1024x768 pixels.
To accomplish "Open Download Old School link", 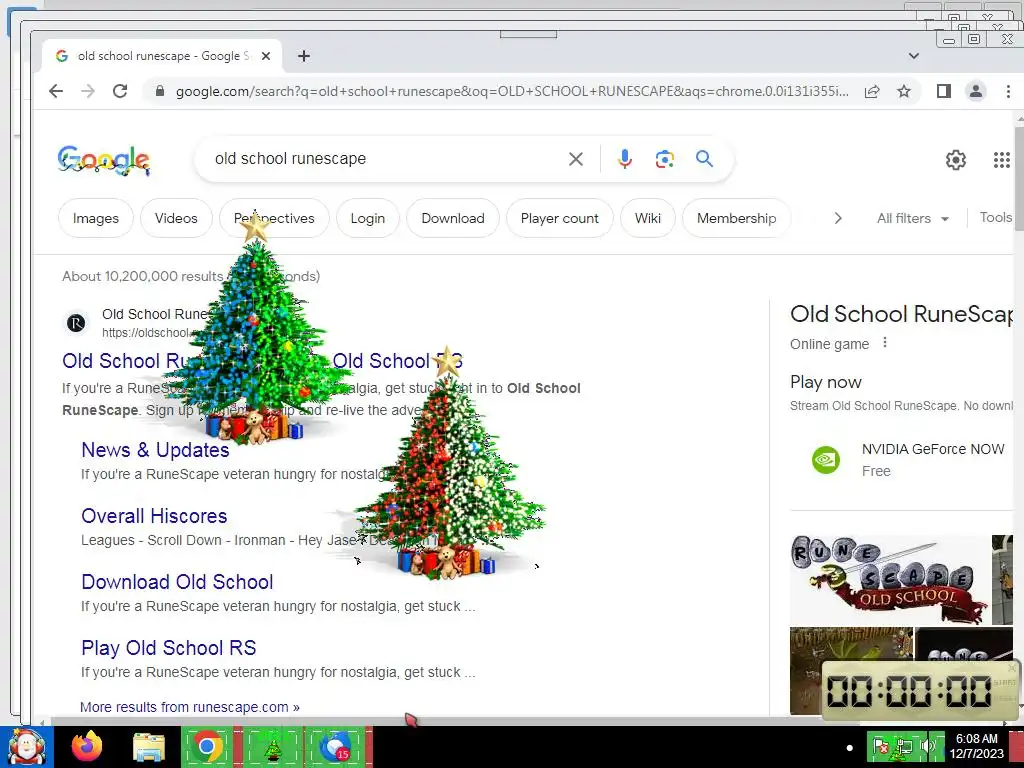I will click(x=177, y=582).
